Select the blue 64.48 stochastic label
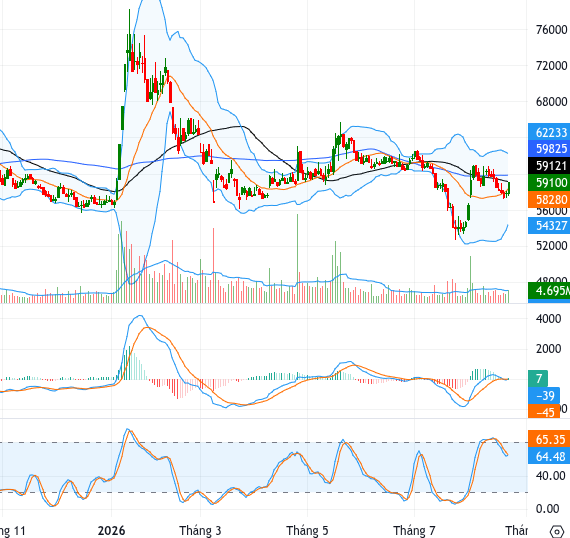The height and width of the screenshot is (538, 570). click(x=549, y=456)
